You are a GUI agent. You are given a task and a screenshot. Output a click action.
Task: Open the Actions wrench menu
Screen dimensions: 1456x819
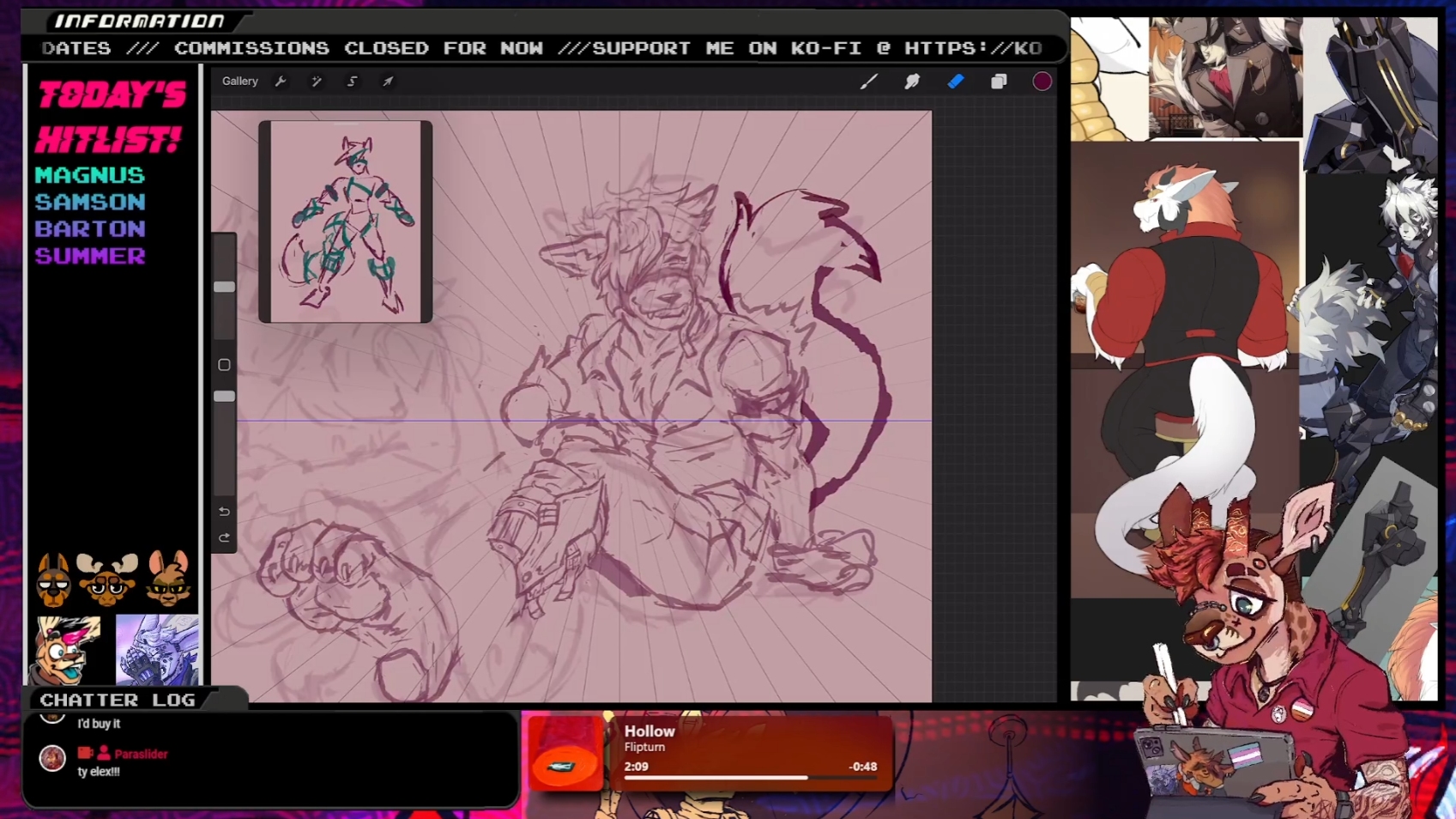(x=281, y=82)
